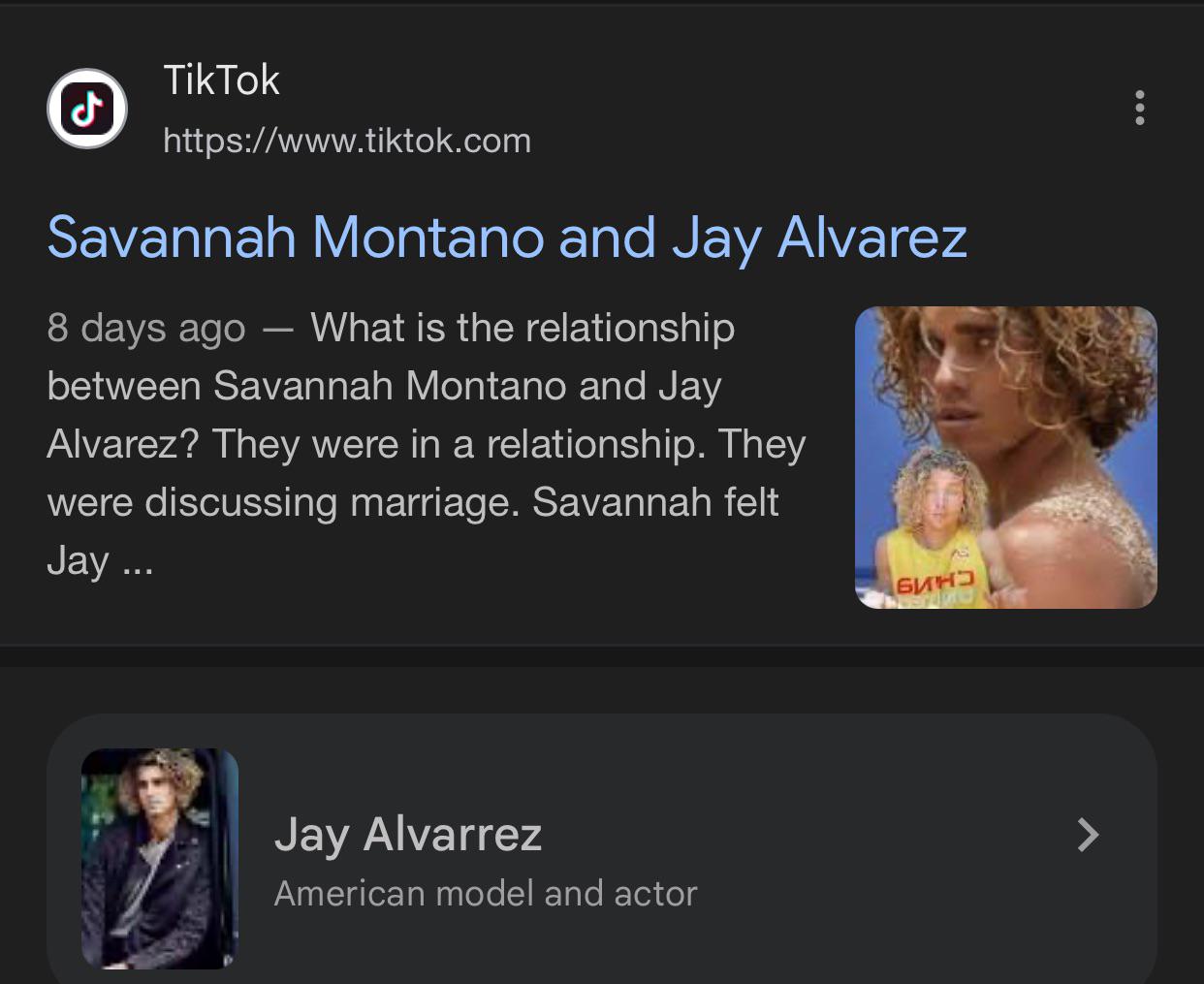Click the snippet's trailing "Jay ..." text

point(100,561)
